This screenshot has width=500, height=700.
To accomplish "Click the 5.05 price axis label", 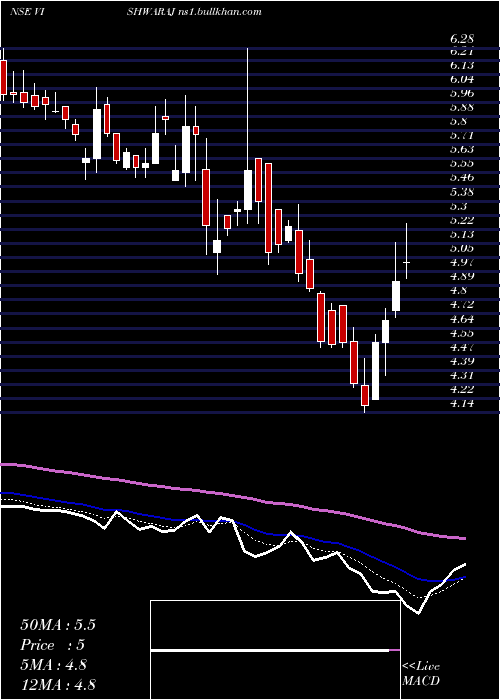I will [462, 248].
